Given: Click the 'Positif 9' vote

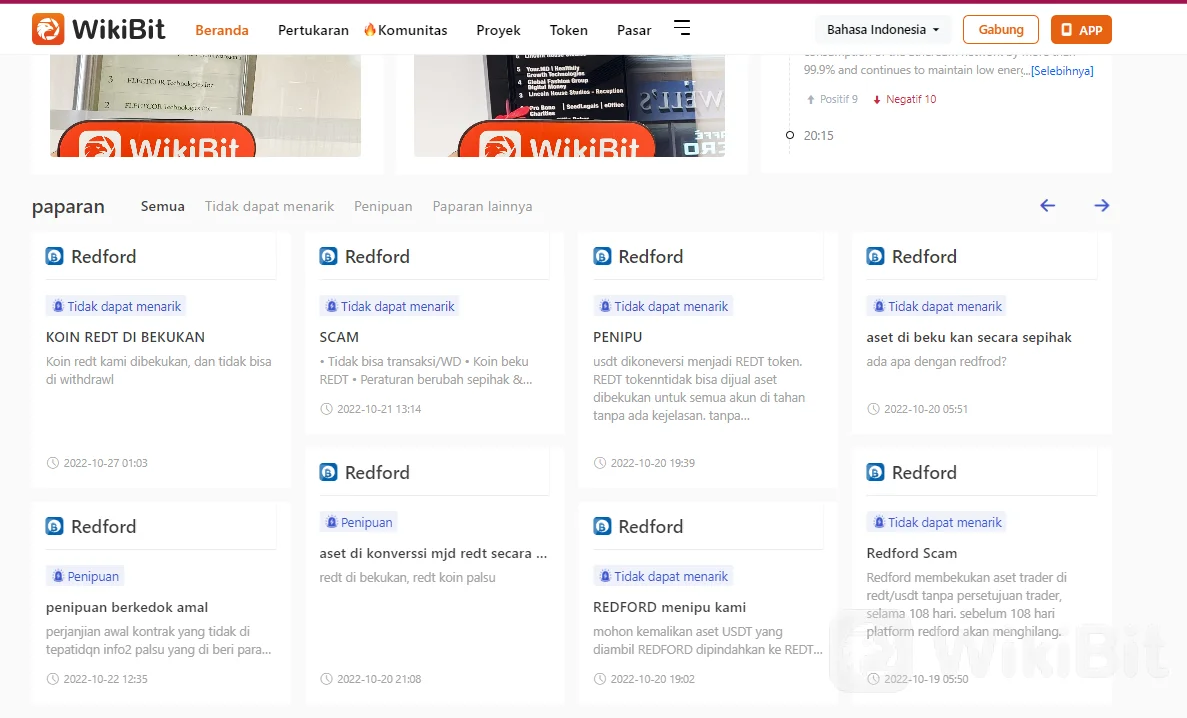Looking at the screenshot, I should [832, 99].
